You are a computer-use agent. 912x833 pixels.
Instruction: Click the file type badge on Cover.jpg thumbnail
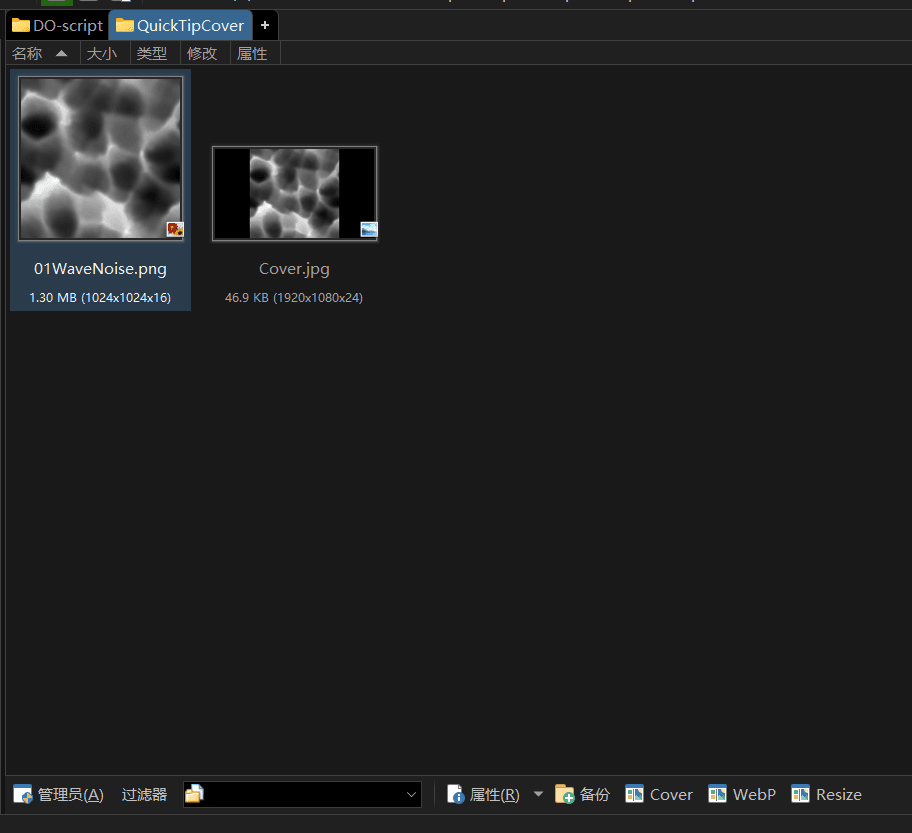coord(369,229)
